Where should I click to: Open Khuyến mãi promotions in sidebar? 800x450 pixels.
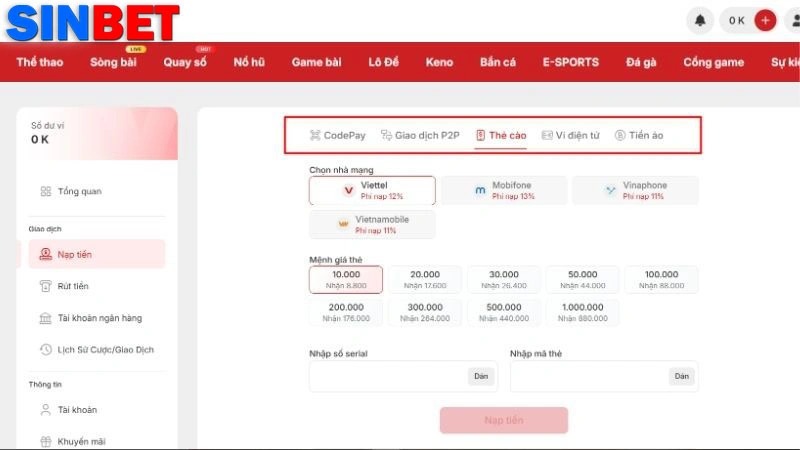coord(81,441)
